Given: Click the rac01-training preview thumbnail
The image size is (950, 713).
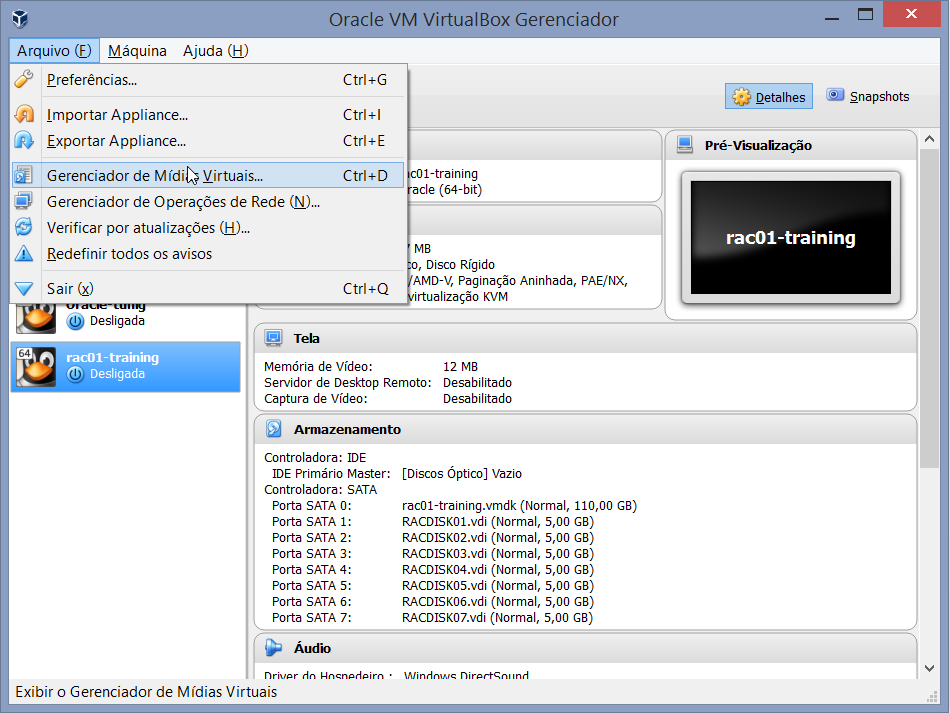Looking at the screenshot, I should [791, 237].
